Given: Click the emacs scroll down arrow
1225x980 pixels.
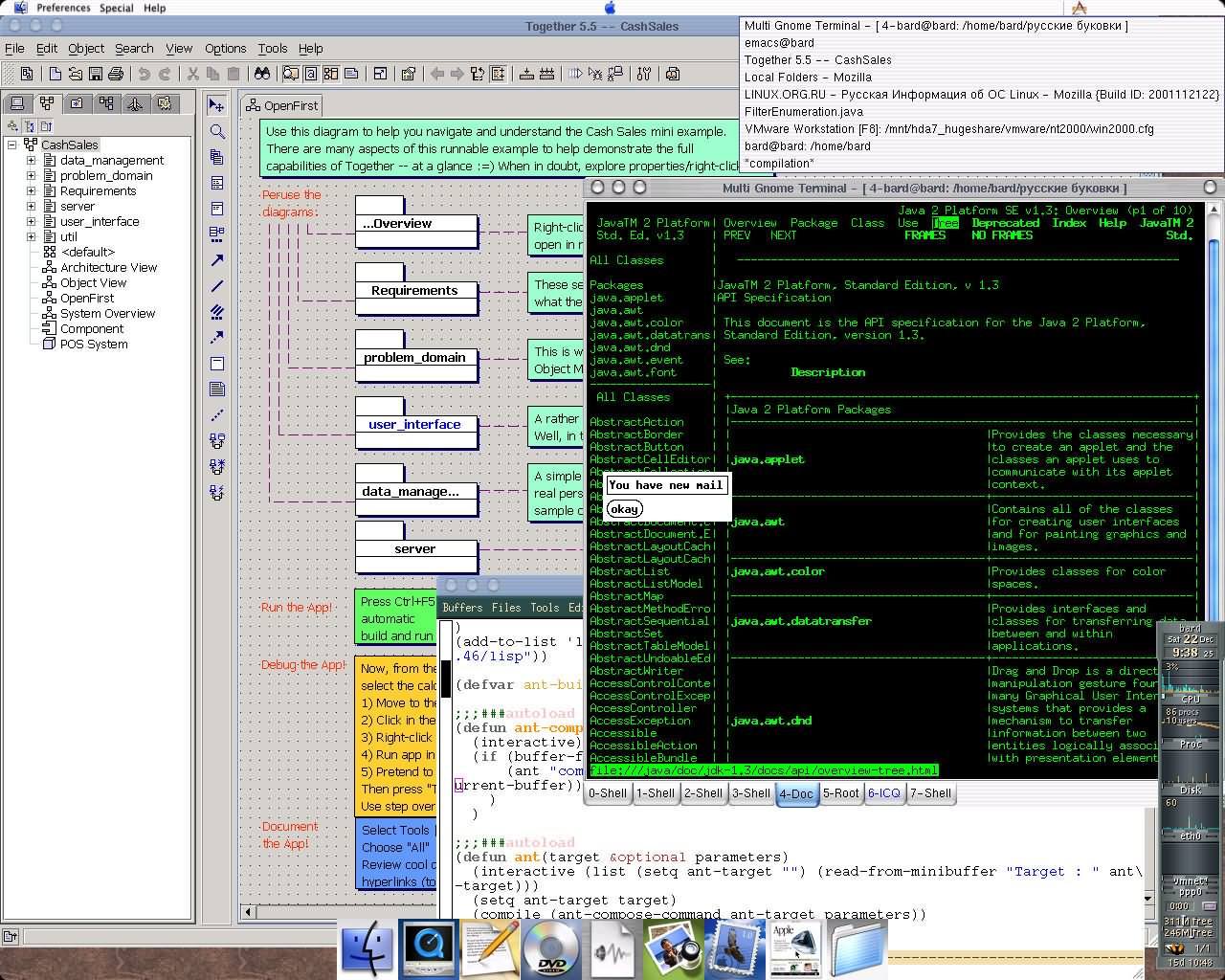Looking at the screenshot, I should tap(1149, 899).
